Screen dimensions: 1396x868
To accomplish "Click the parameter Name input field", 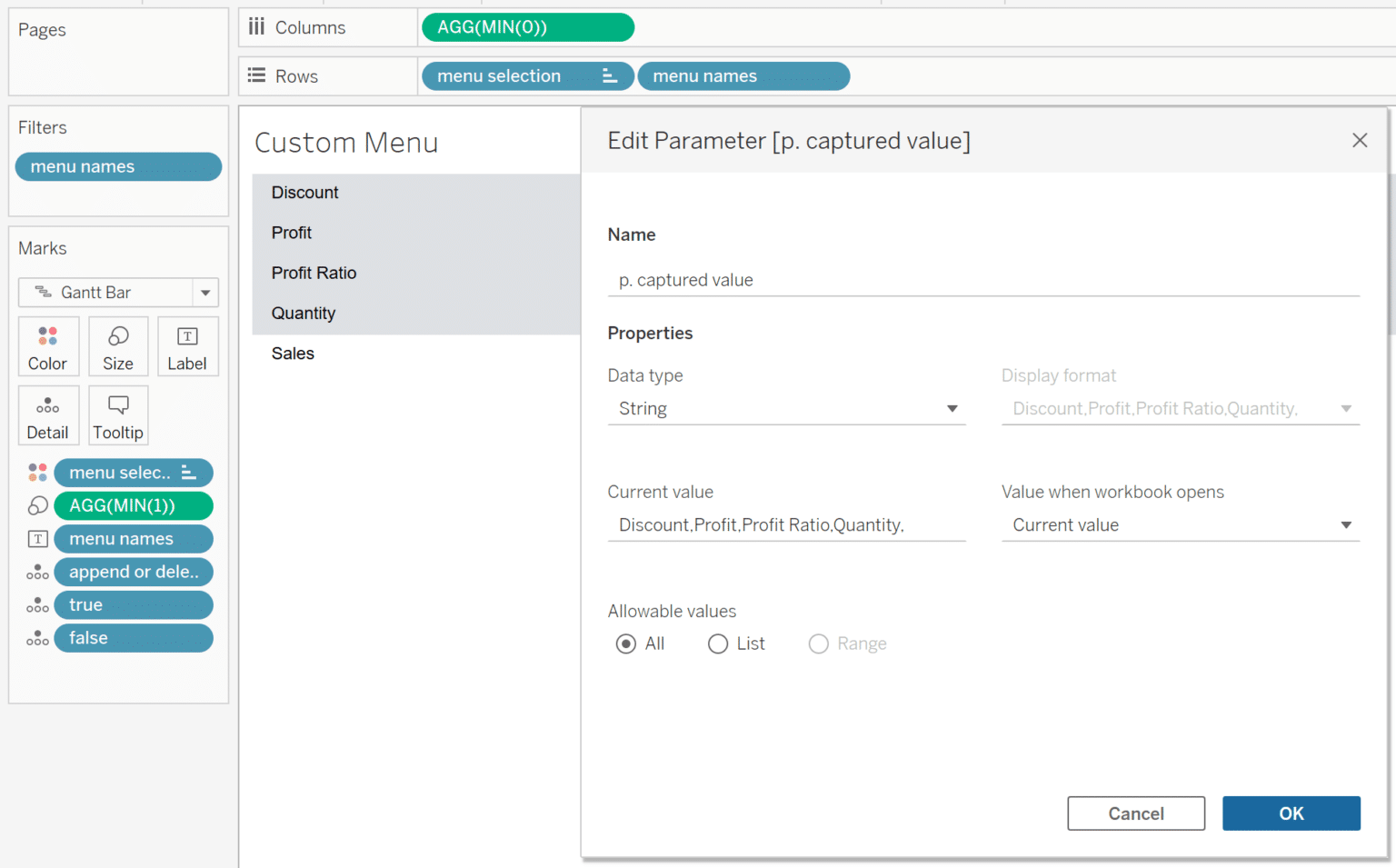I will click(982, 280).
